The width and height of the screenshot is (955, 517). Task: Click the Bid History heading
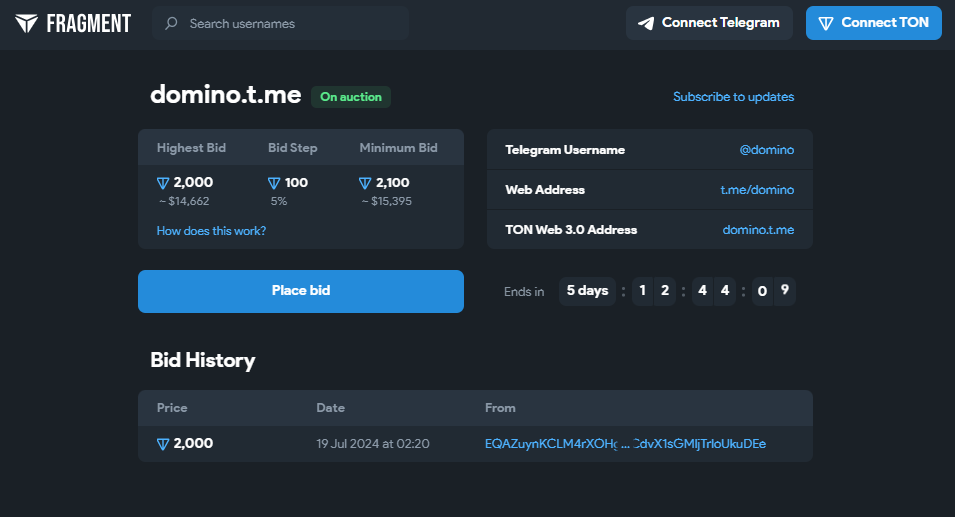click(x=203, y=360)
